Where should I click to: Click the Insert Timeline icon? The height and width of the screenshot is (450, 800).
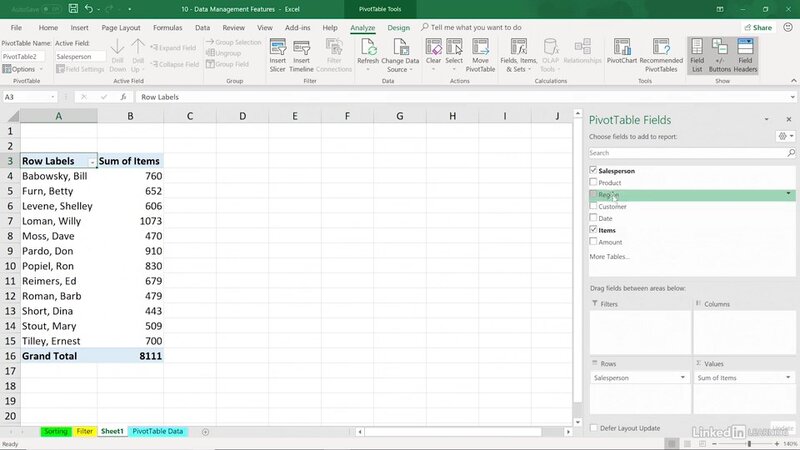pos(304,57)
